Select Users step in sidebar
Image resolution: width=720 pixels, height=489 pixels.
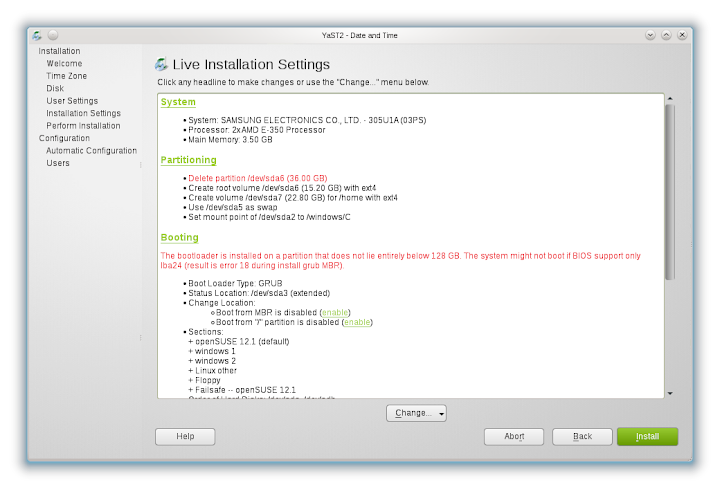[58, 163]
